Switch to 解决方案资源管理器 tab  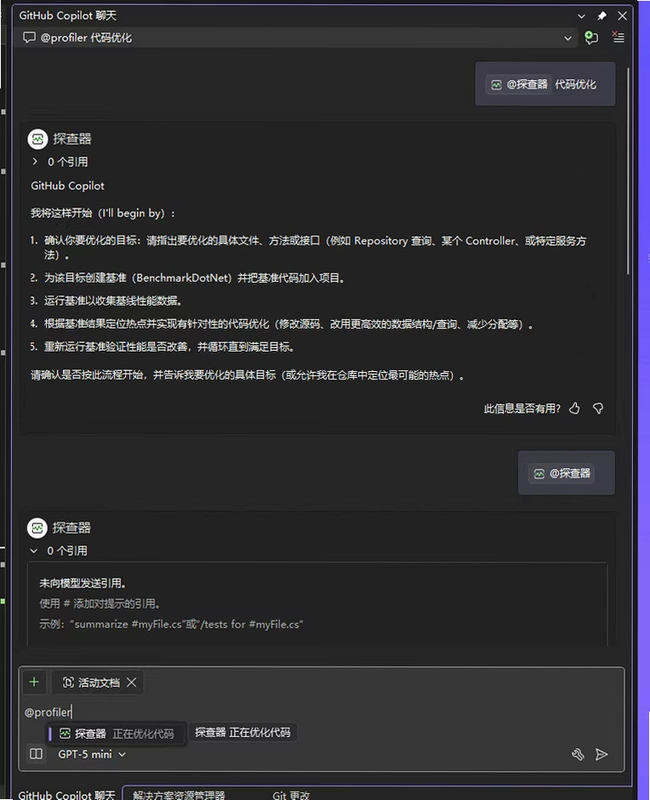coord(179,794)
